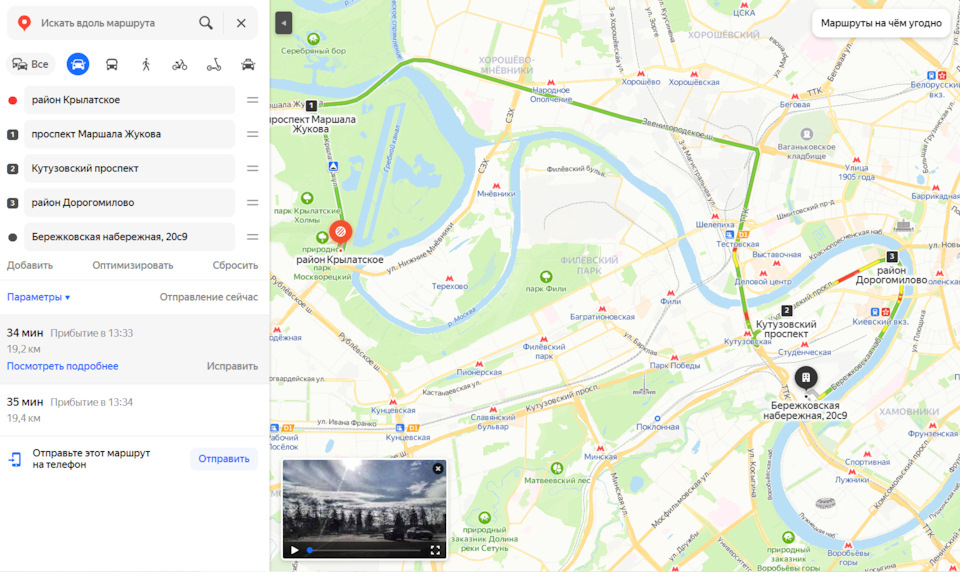Click the Славянский бульвар metro icon

(x=492, y=410)
